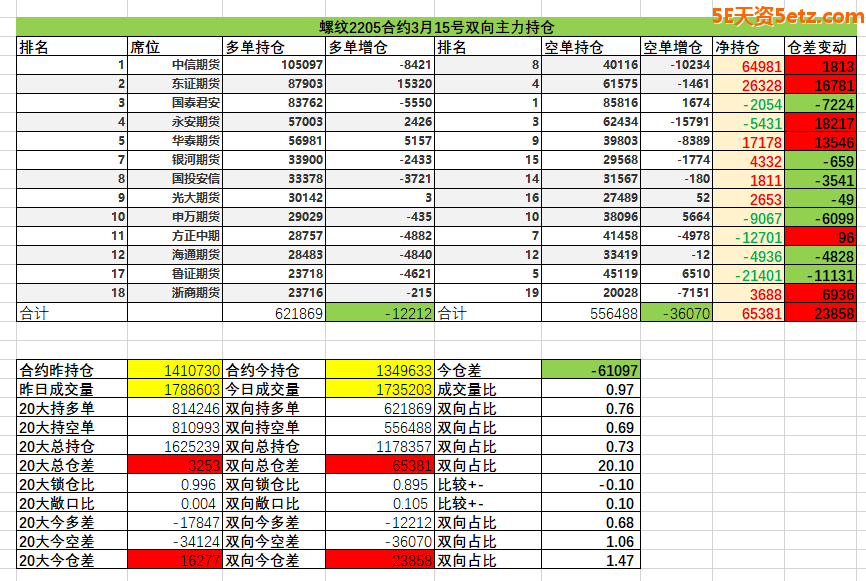This screenshot has width=866, height=581.
Task: Click the 多单增仓 header cell
Action: pyautogui.click(x=380, y=47)
